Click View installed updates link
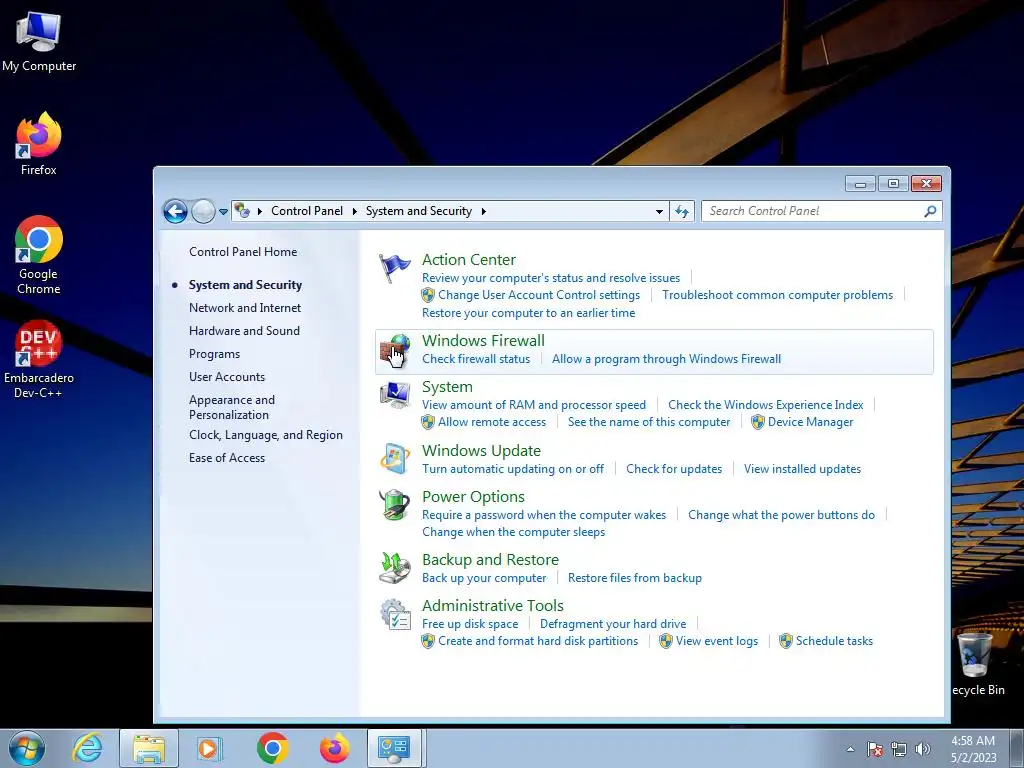The image size is (1024, 768). (802, 469)
